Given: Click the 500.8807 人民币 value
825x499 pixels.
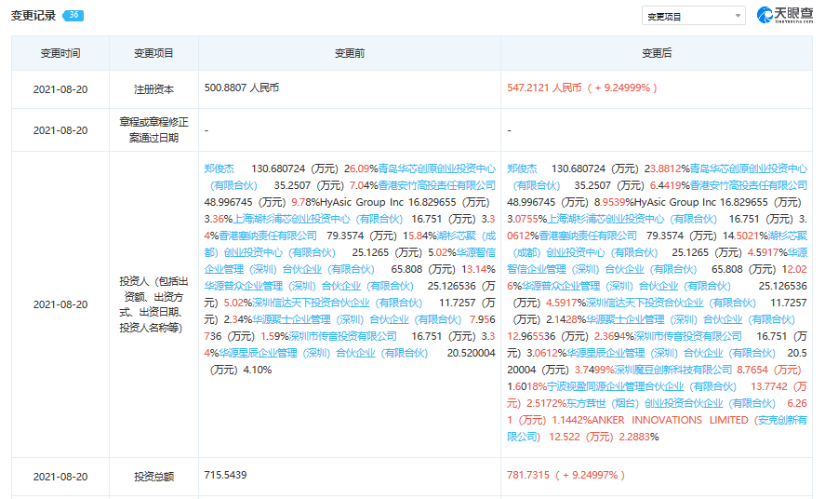Looking at the screenshot, I should (242, 87).
